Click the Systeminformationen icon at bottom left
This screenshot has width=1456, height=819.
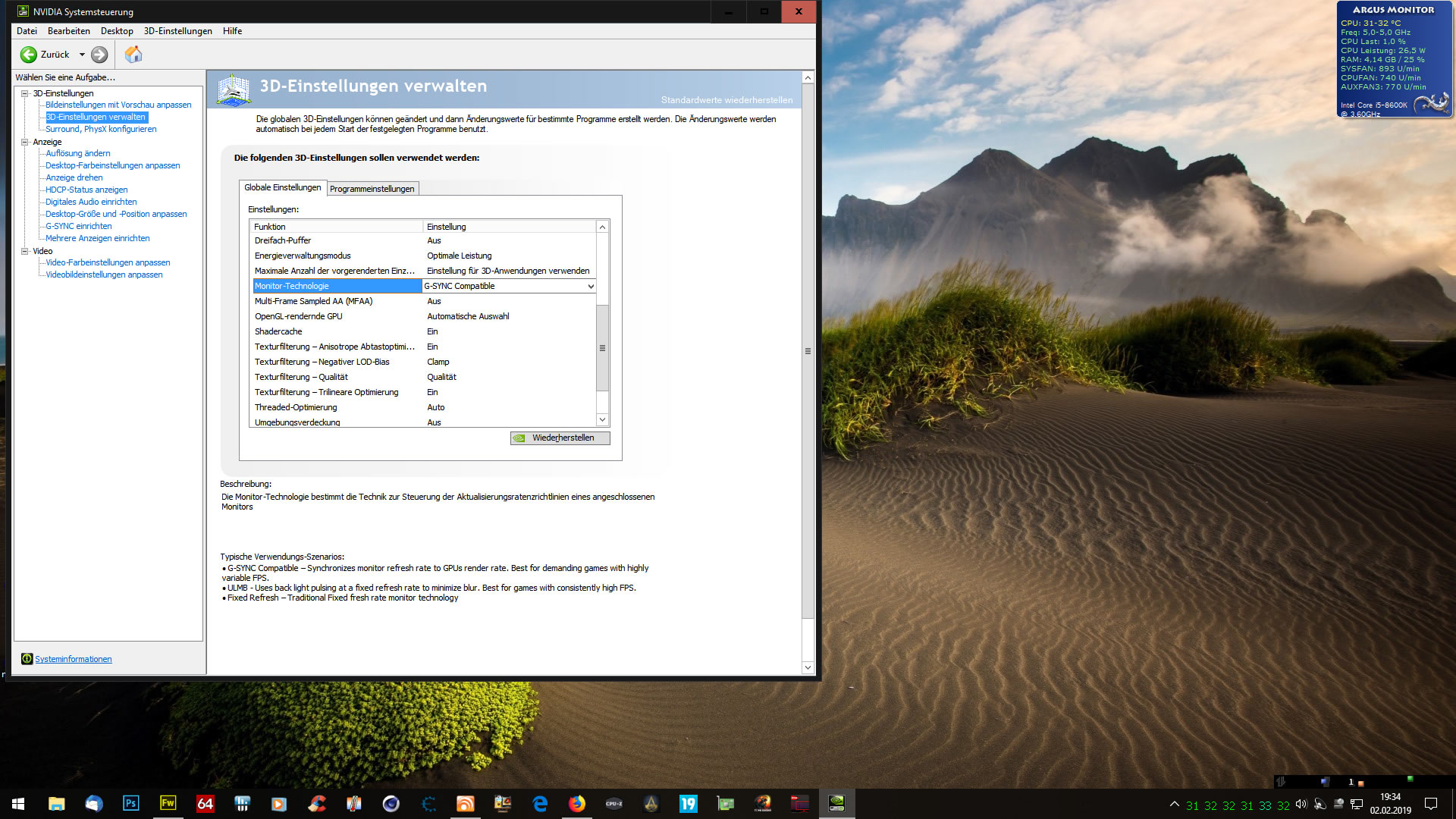(27, 659)
